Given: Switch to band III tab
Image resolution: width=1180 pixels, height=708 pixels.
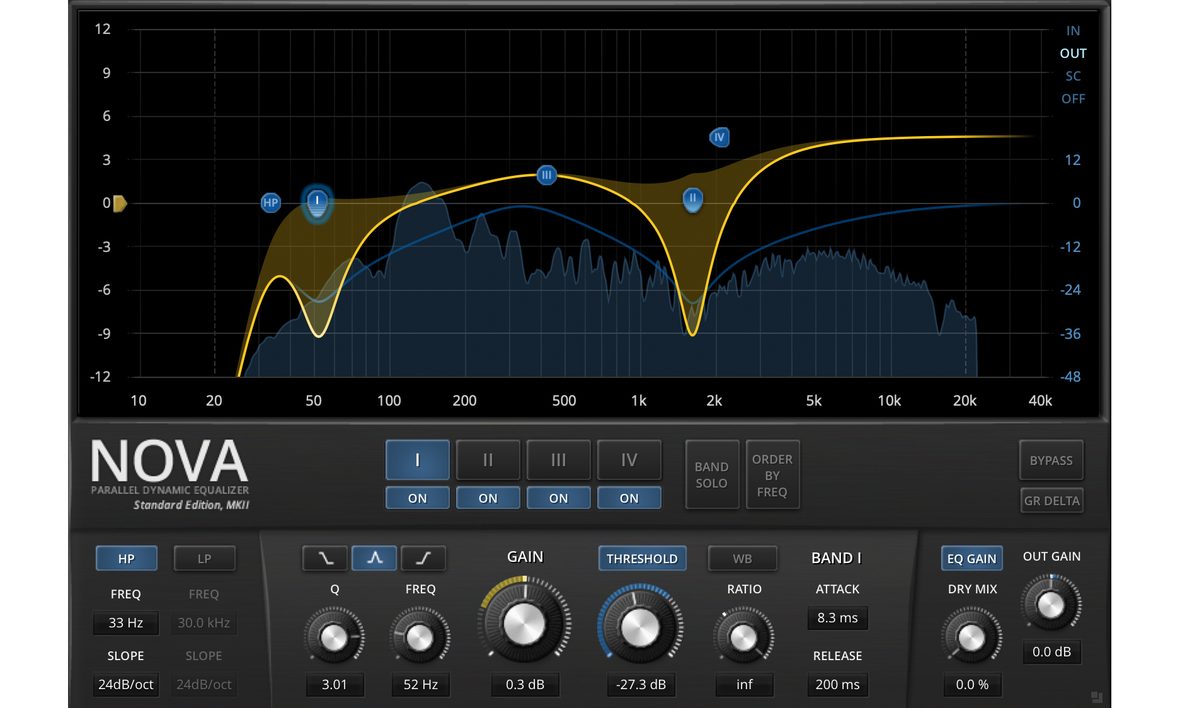Looking at the screenshot, I should pyautogui.click(x=558, y=460).
